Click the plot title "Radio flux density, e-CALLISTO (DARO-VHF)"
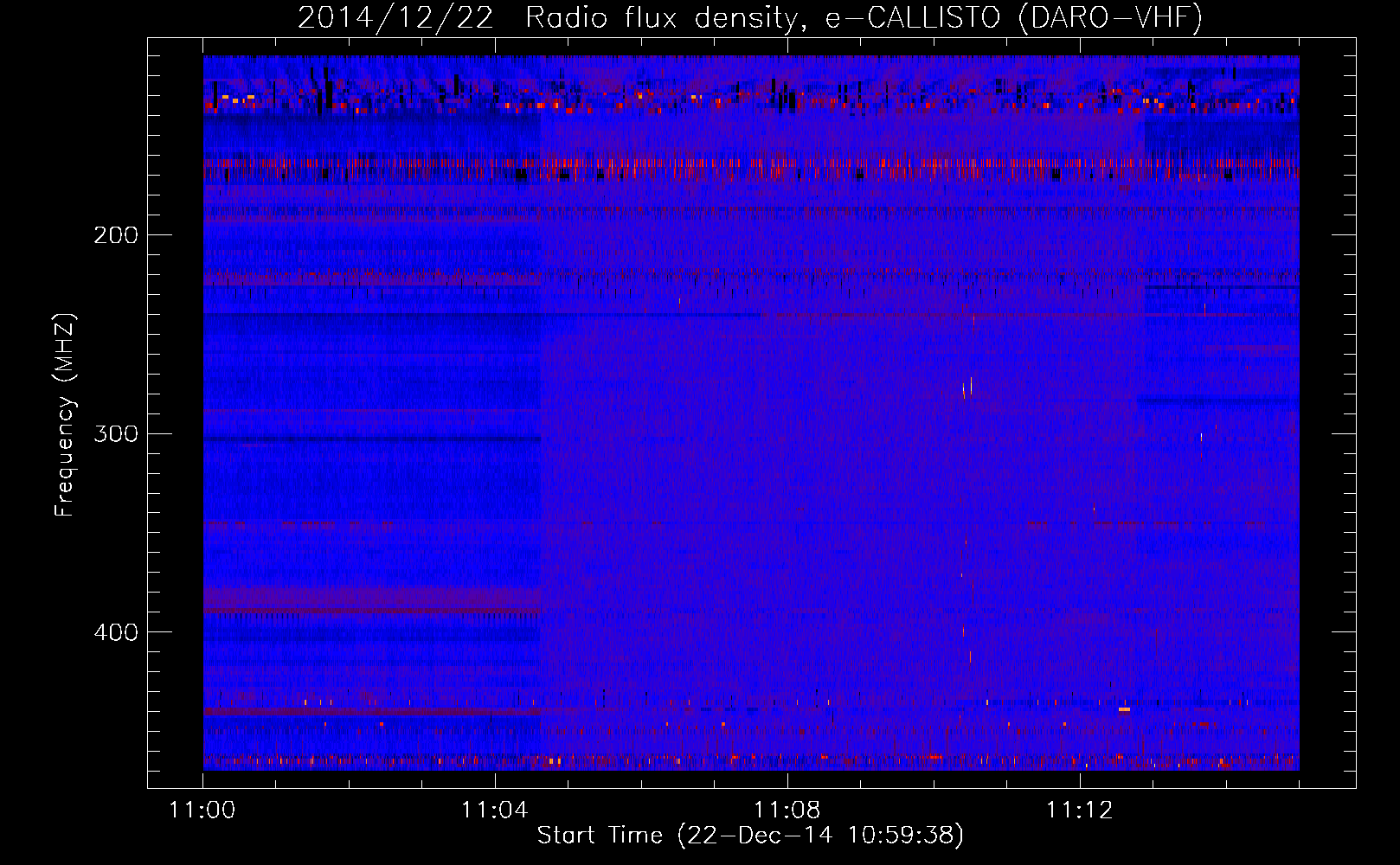This screenshot has height=865, width=1400. coord(864,17)
